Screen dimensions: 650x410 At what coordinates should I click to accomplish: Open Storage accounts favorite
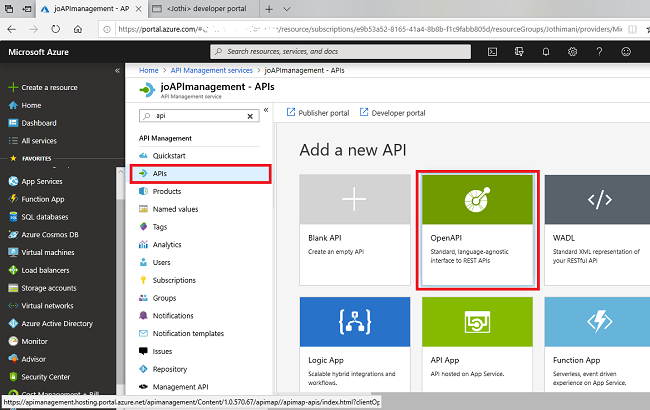tap(49, 288)
